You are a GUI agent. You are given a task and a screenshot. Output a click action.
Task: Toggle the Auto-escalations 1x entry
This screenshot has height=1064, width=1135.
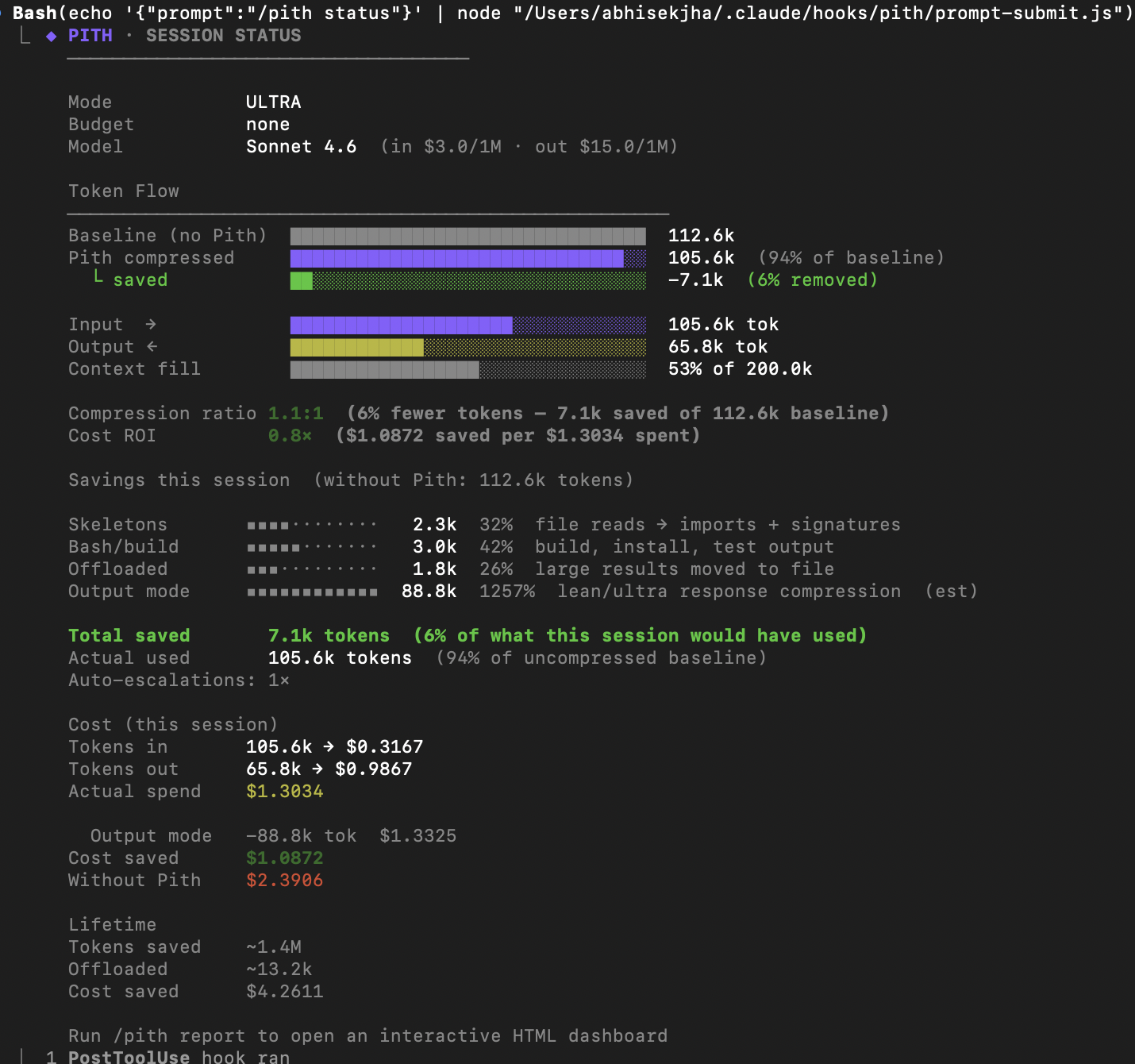coord(179,680)
